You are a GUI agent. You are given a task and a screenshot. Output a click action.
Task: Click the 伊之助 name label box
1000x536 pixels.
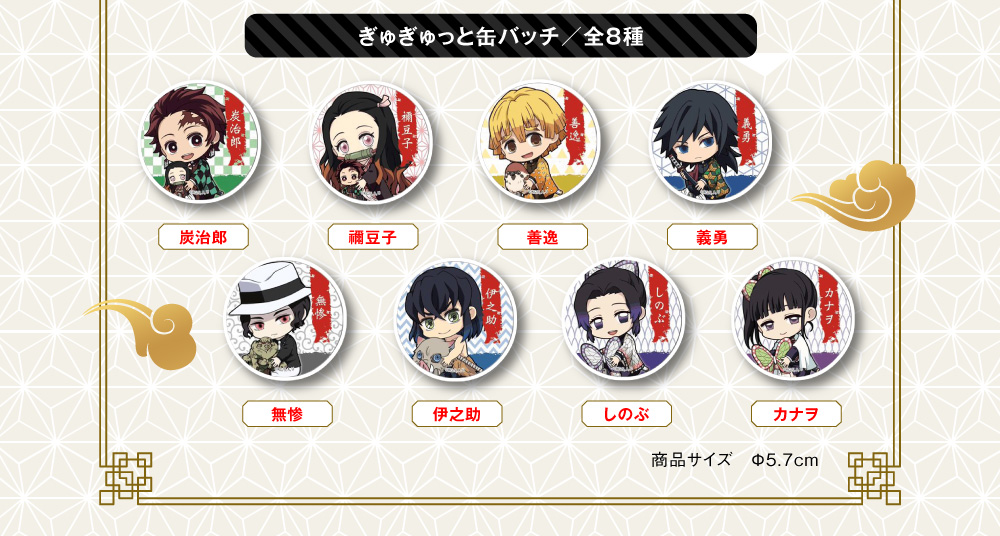[457, 414]
